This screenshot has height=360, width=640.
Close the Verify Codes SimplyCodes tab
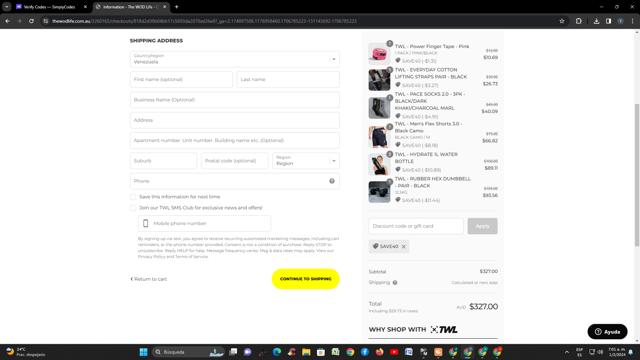(85, 7)
